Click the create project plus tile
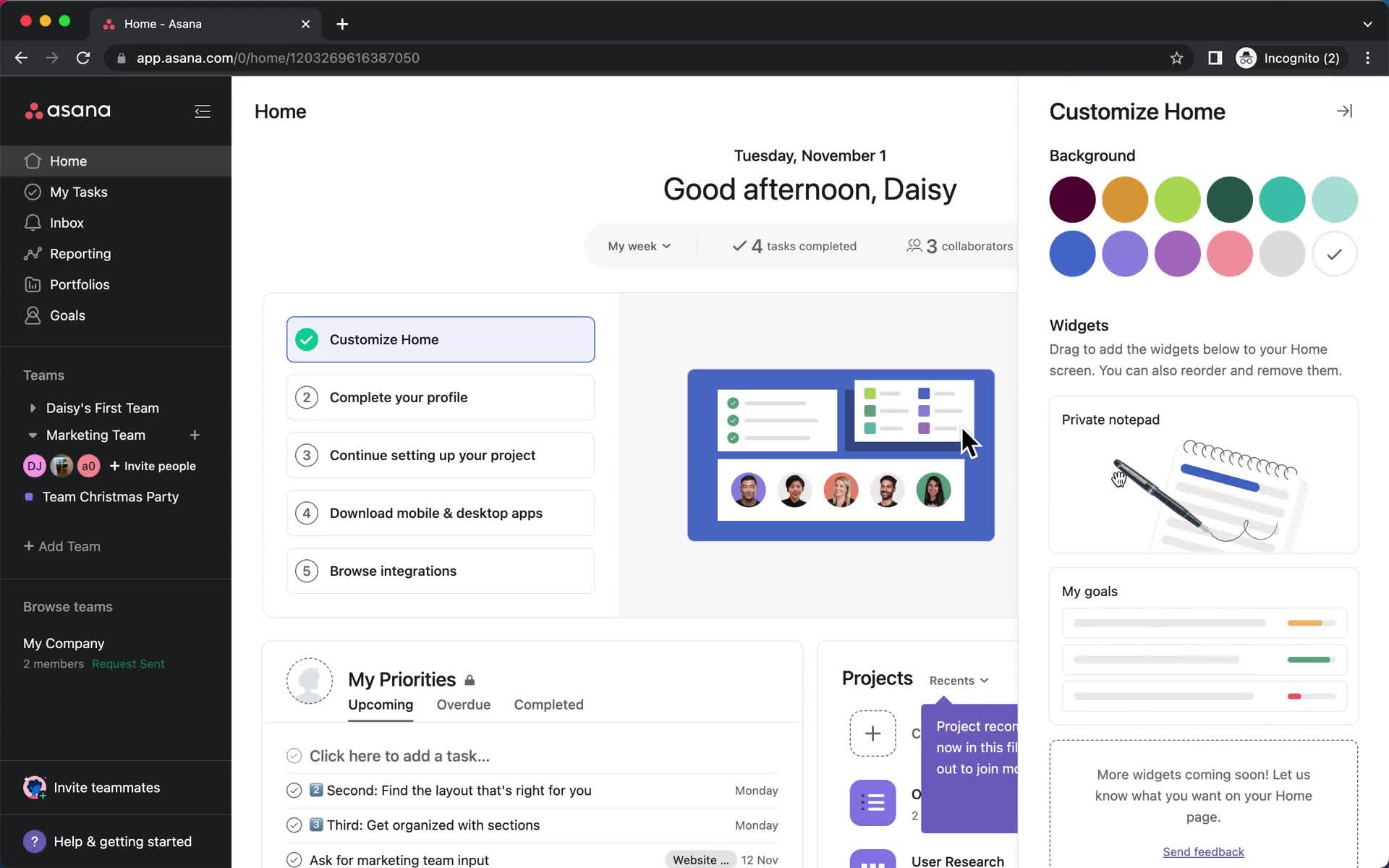This screenshot has width=1389, height=868. point(872,733)
